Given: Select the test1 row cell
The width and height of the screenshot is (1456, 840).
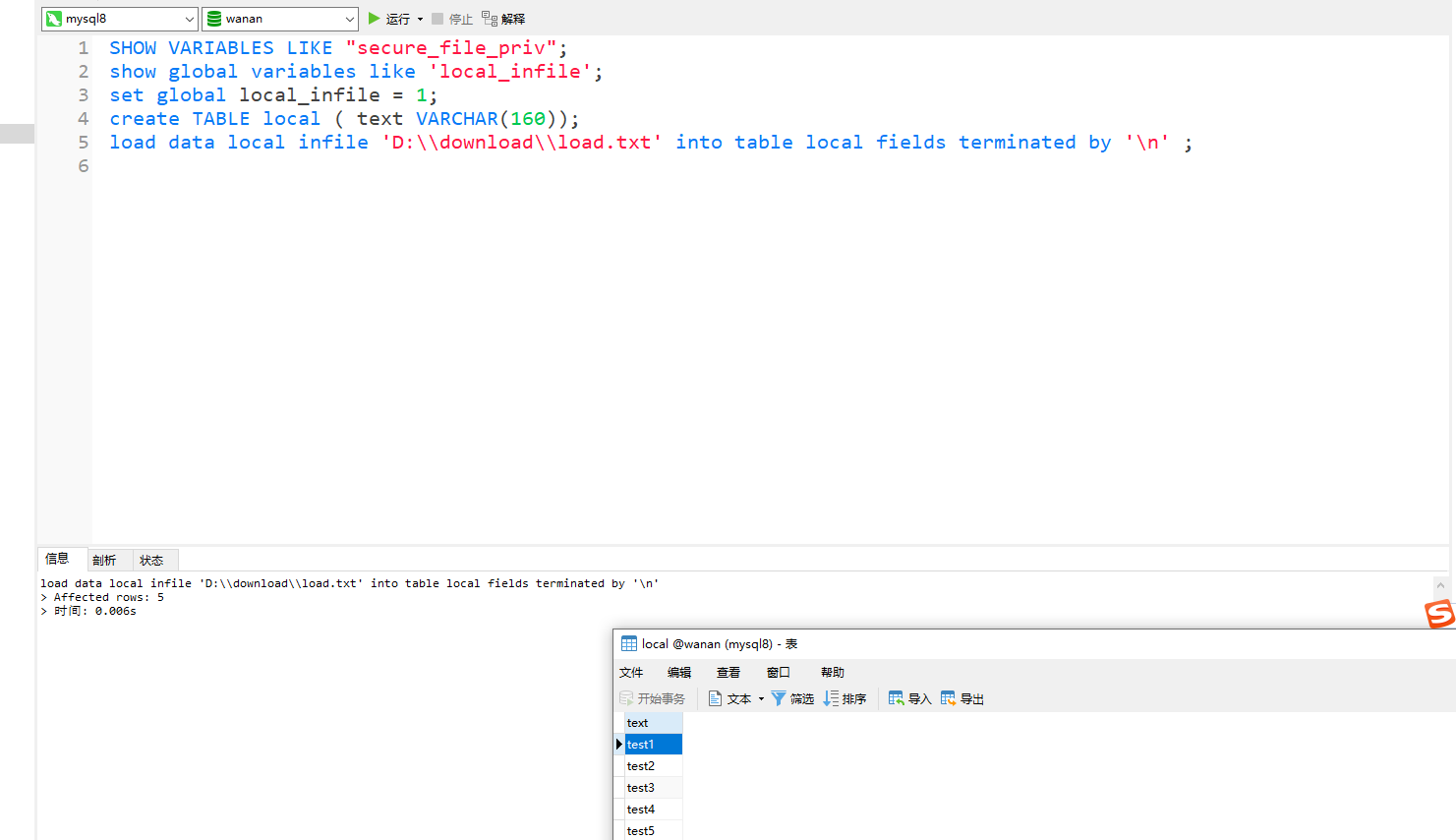Looking at the screenshot, I should pyautogui.click(x=654, y=745).
